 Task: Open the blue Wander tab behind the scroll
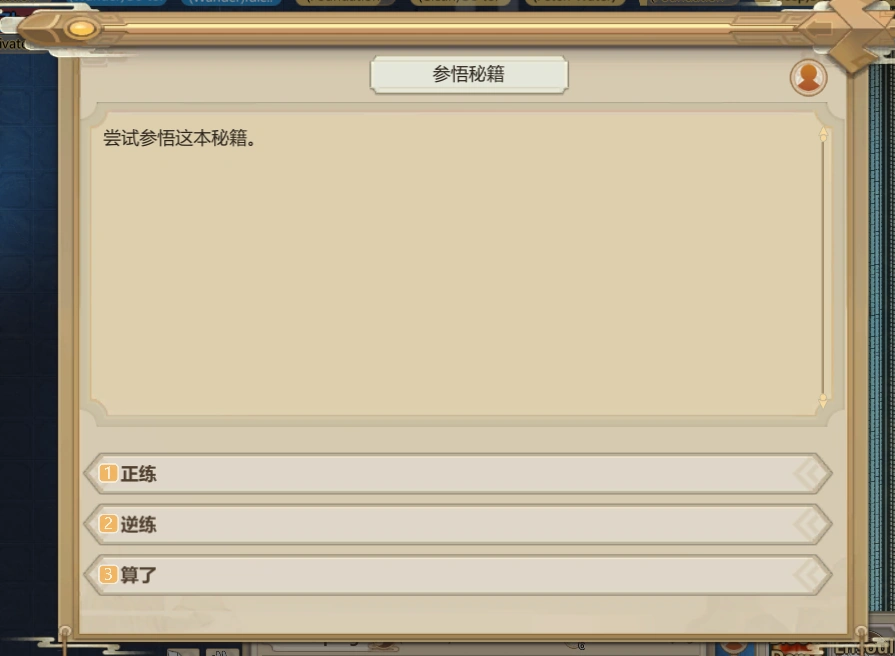(233, 2)
